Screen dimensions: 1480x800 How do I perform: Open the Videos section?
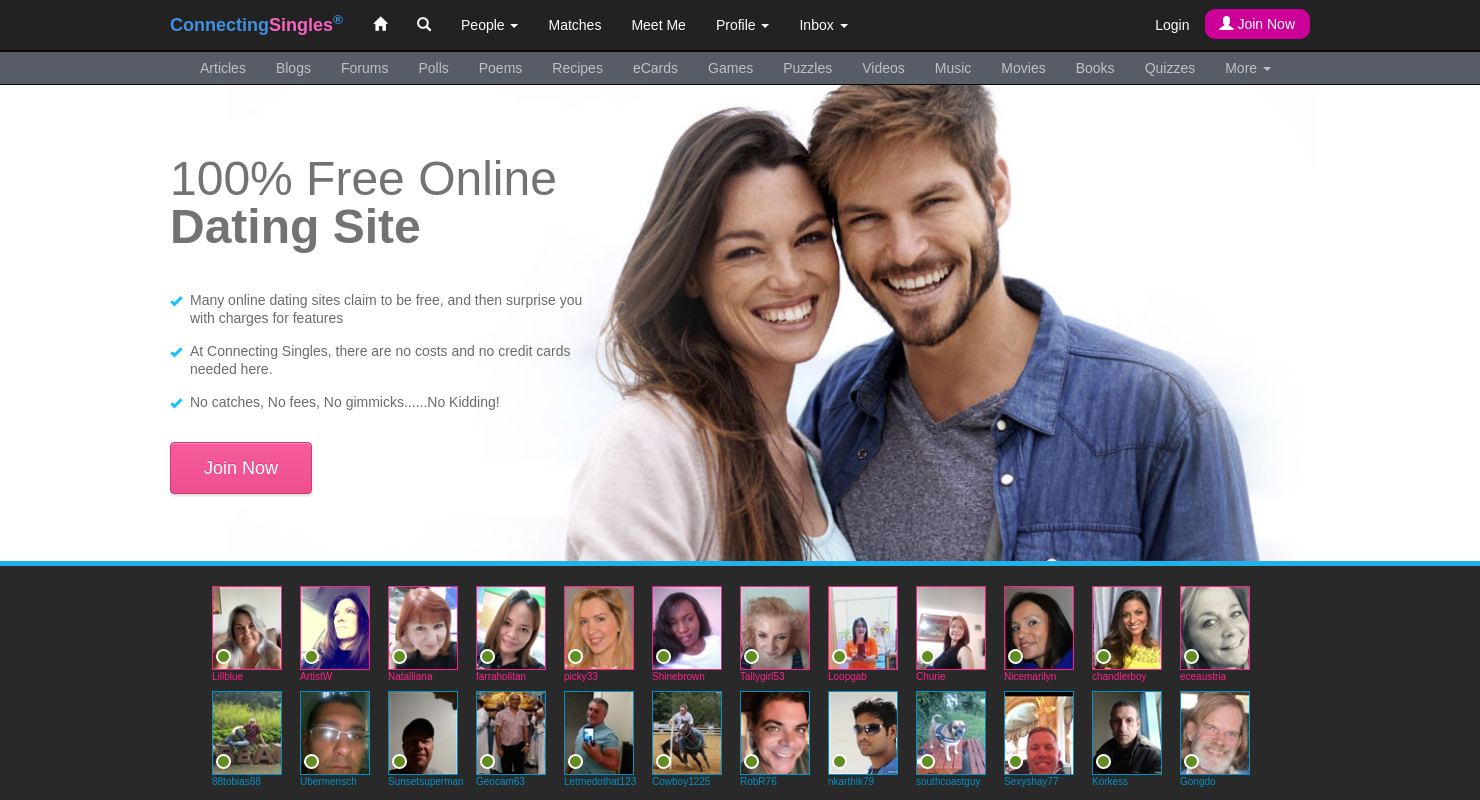point(883,68)
